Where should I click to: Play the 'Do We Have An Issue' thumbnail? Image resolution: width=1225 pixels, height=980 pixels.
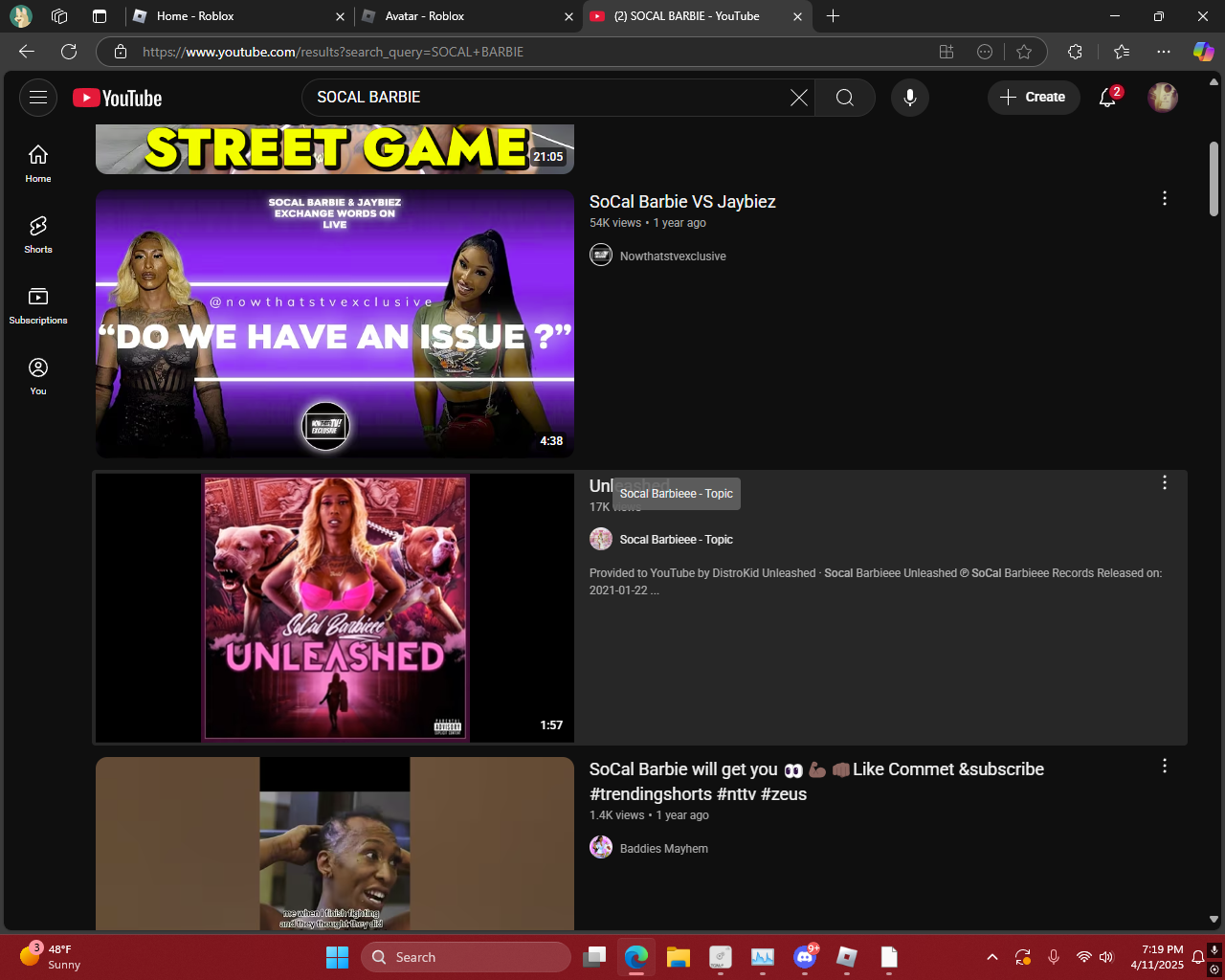pyautogui.click(x=335, y=323)
